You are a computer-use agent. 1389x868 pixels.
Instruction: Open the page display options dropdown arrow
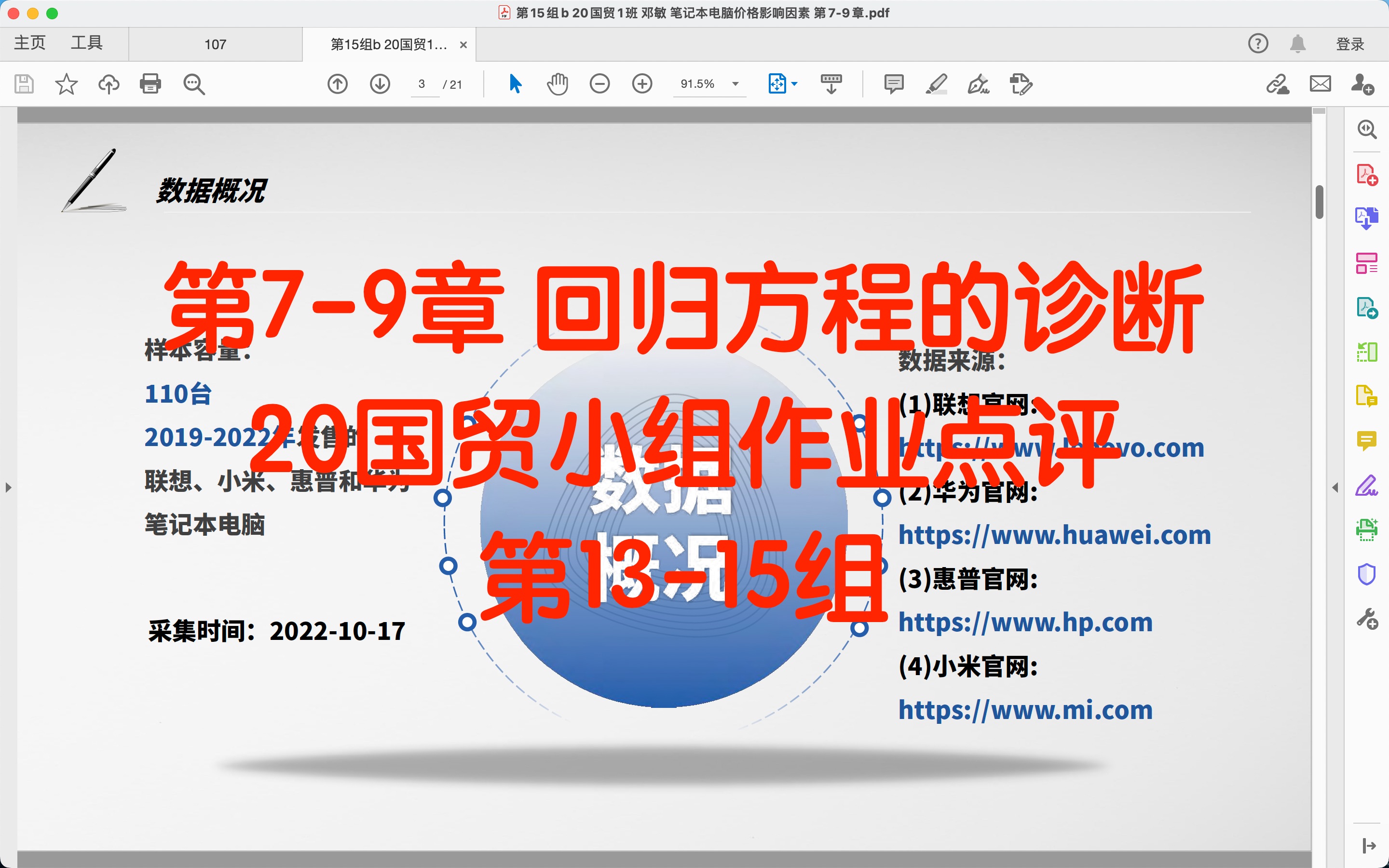pos(795,84)
